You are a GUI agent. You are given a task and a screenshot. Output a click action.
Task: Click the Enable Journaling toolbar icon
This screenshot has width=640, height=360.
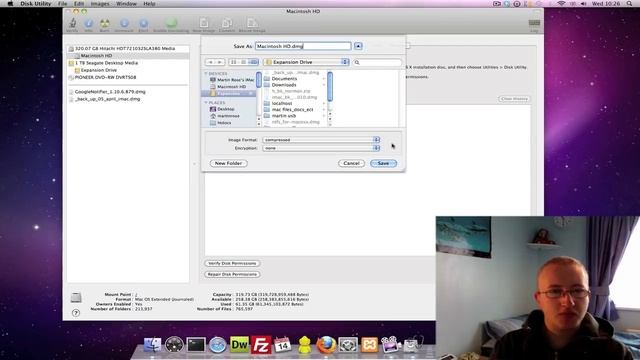point(171,24)
